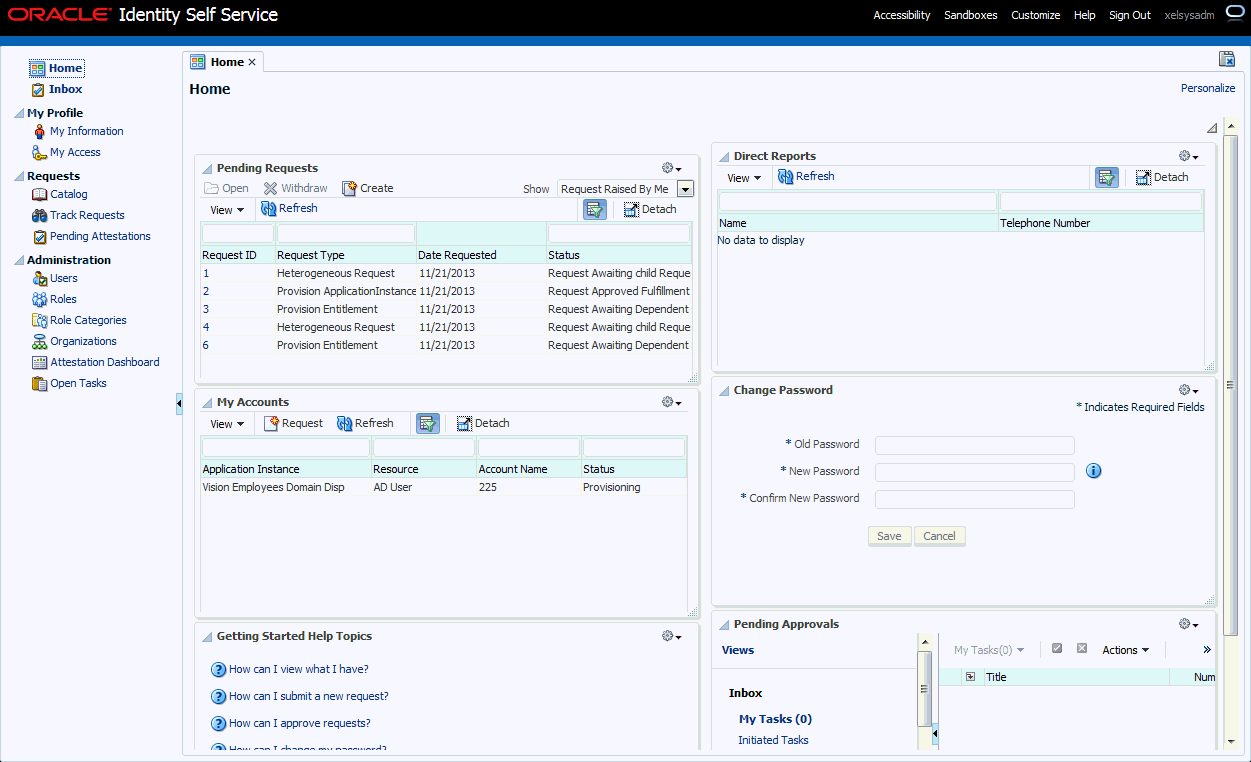Screen dimensions: 1251x762
Task: Click the Attestation Dashboard icon
Action: click(40, 363)
